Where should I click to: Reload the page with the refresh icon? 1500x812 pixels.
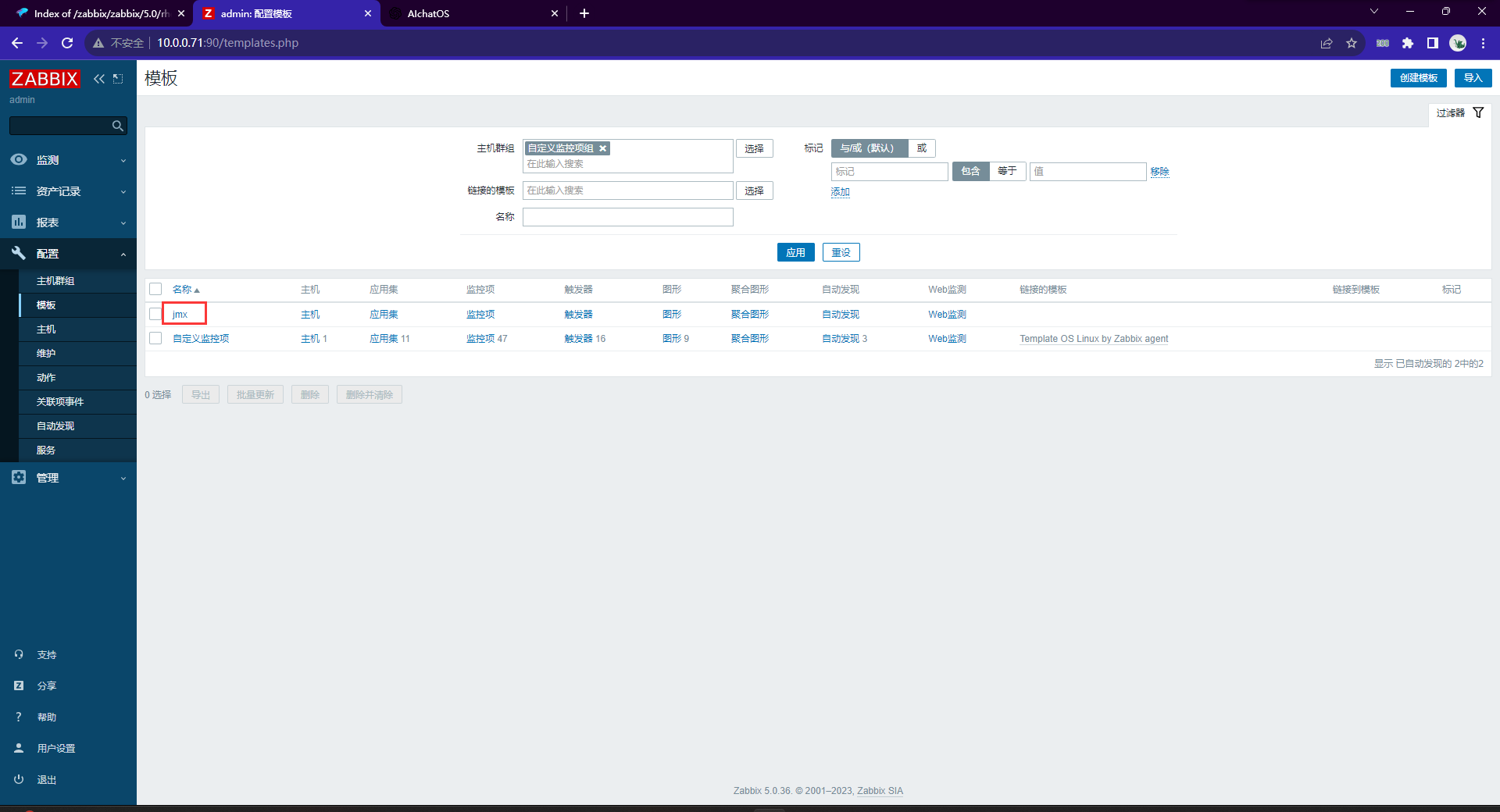67,43
